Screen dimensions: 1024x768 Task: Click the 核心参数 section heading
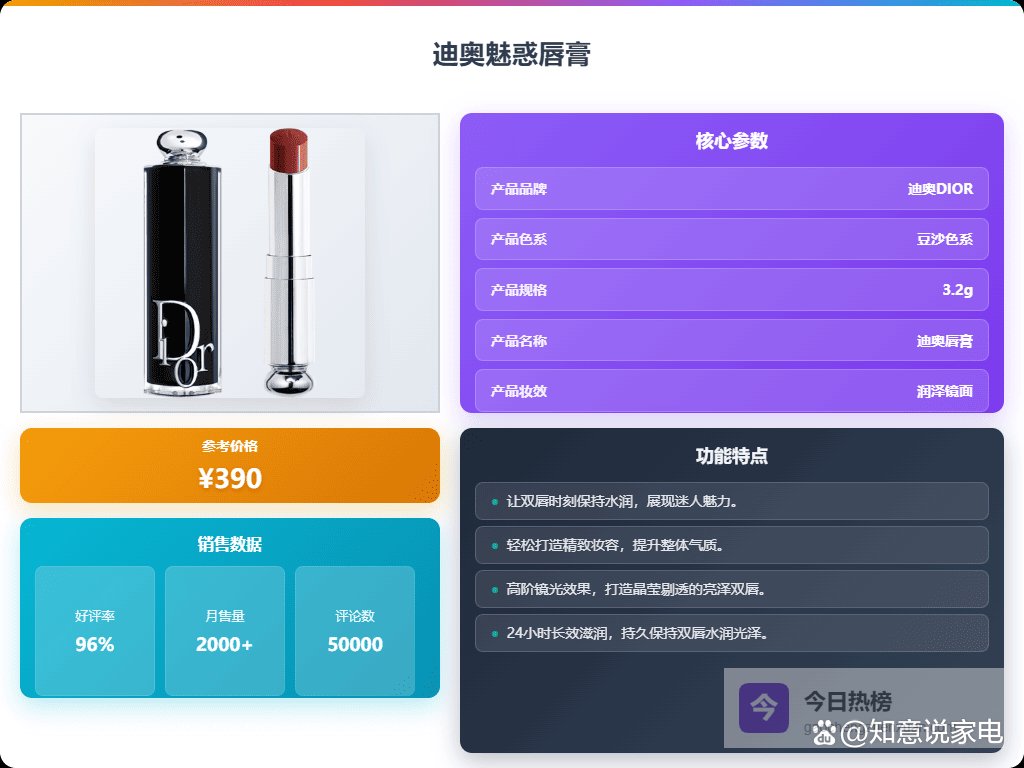click(x=731, y=140)
